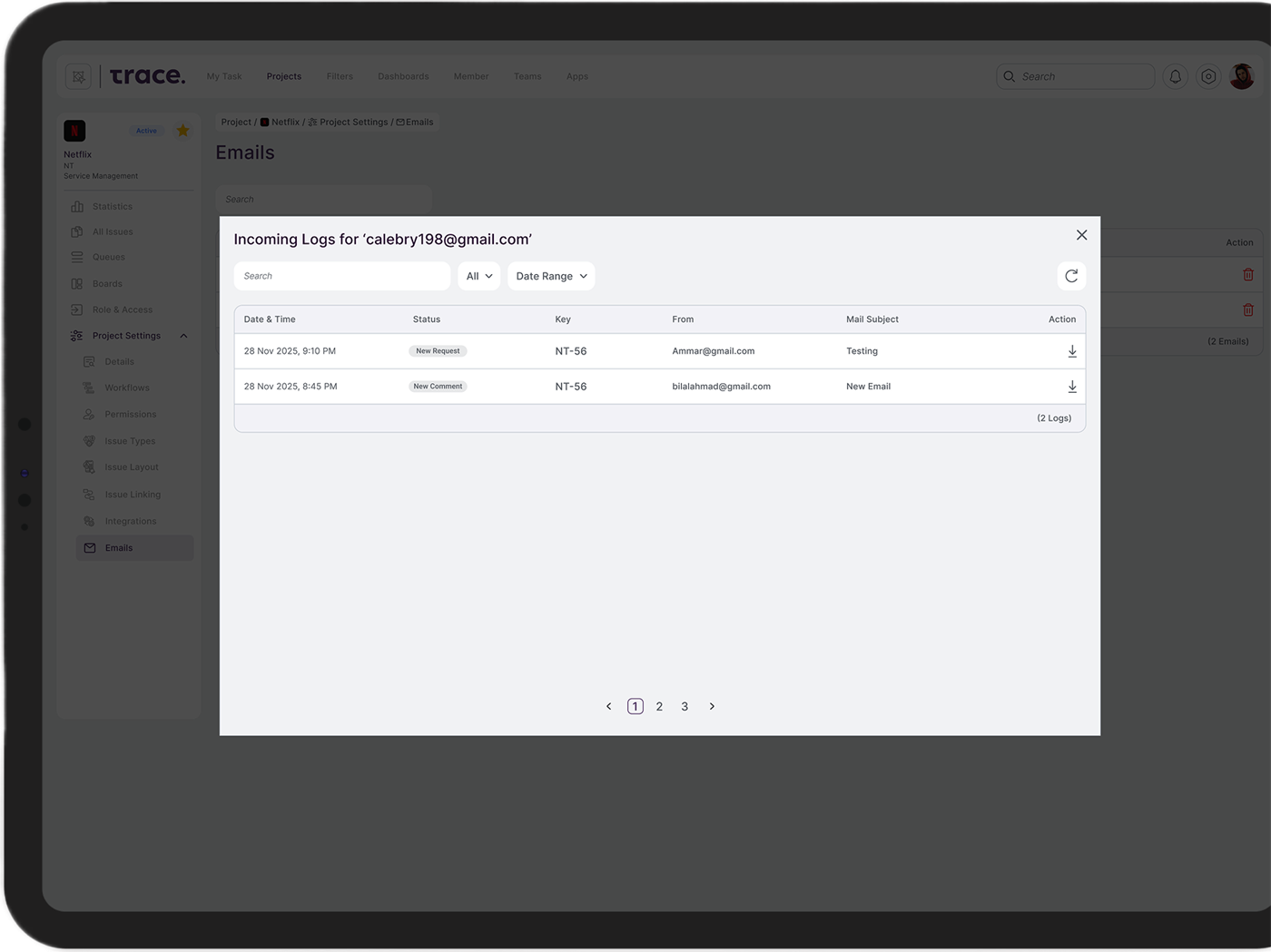Screen dimensions: 1271x952
Task: Open the settings icon beside the bell
Action: click(x=1208, y=76)
